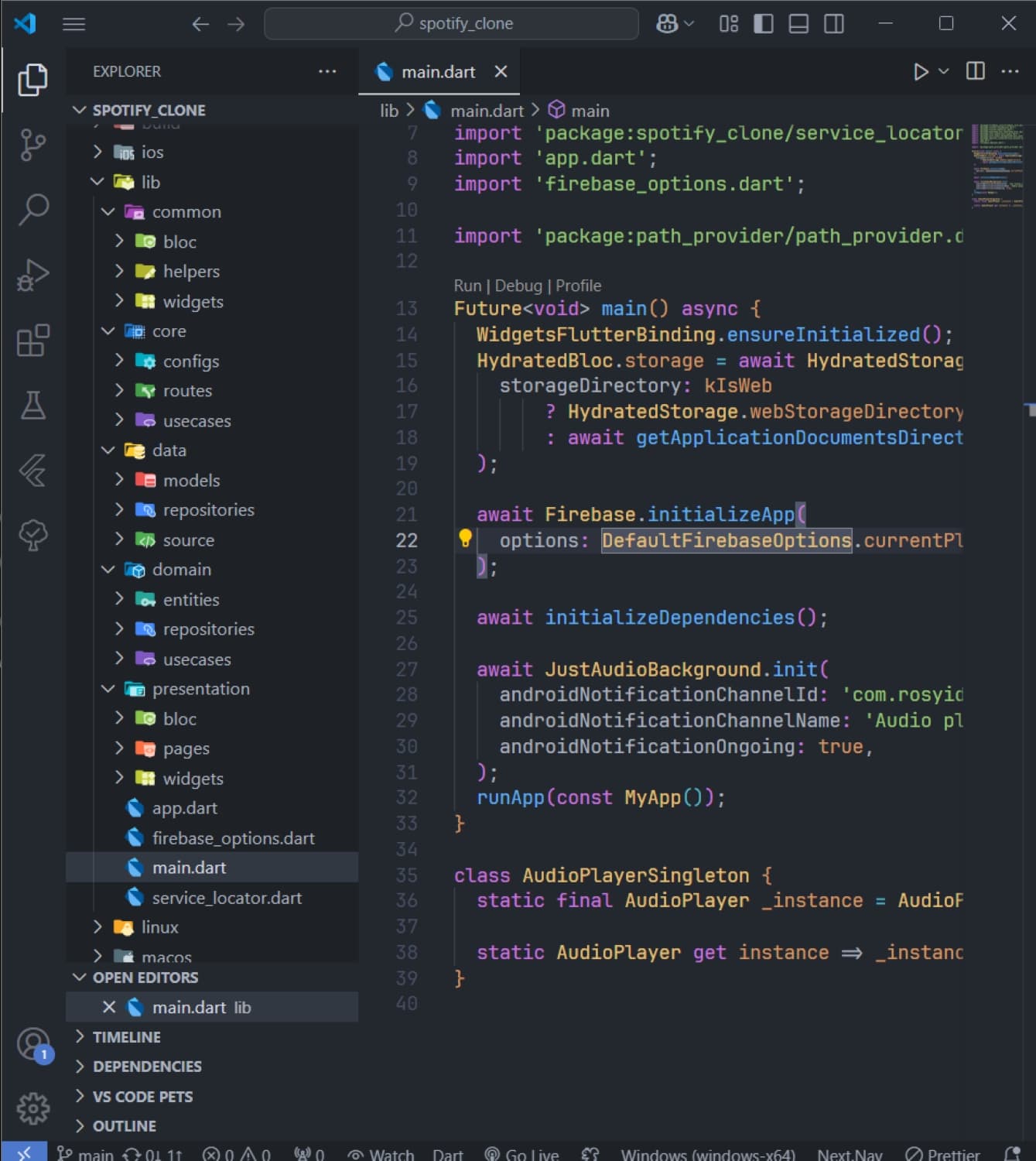Click the VS Code logo icon
The image size is (1036, 1161).
25,23
